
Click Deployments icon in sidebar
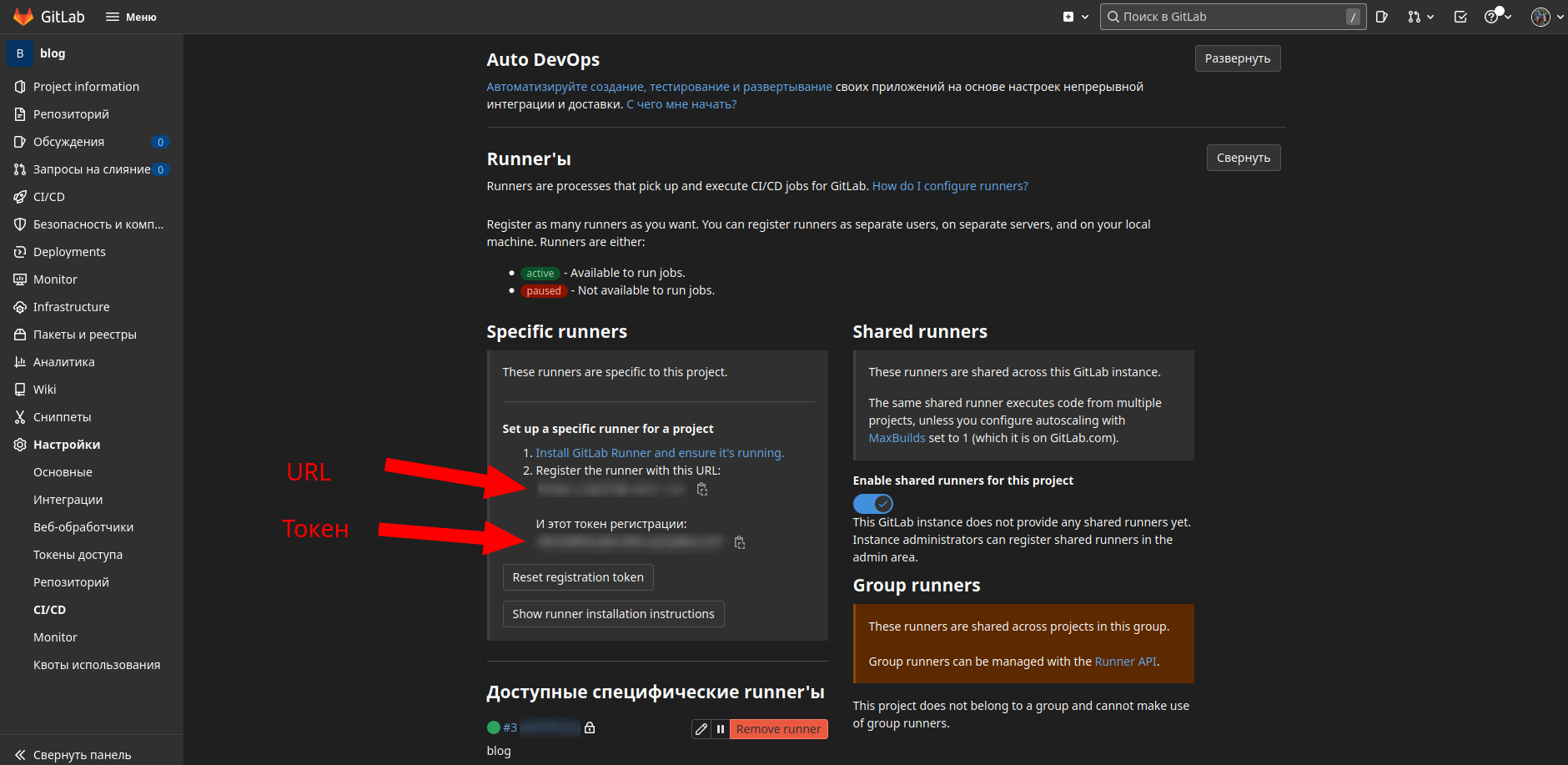(20, 252)
